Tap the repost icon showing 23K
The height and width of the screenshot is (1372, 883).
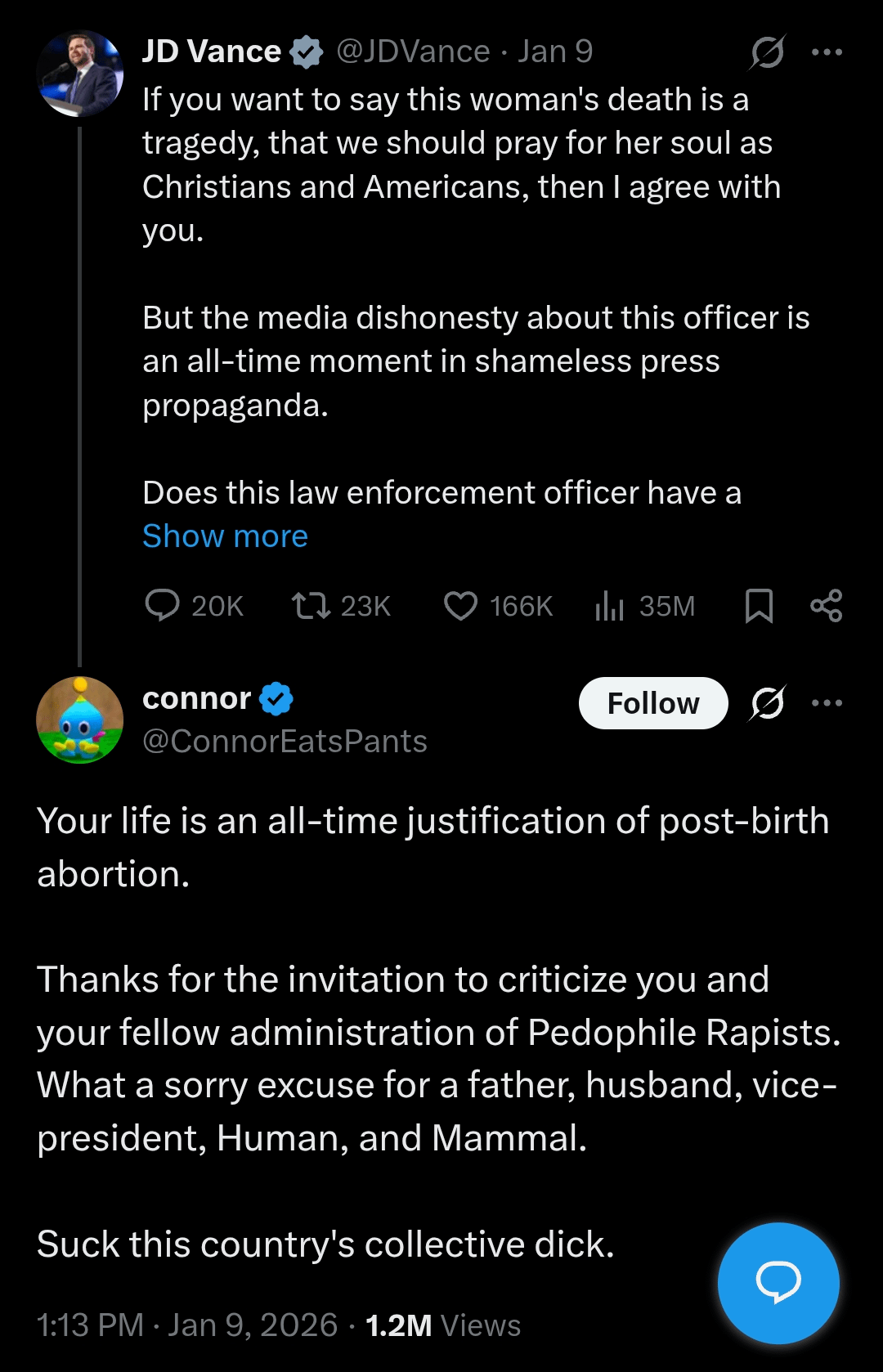point(312,606)
